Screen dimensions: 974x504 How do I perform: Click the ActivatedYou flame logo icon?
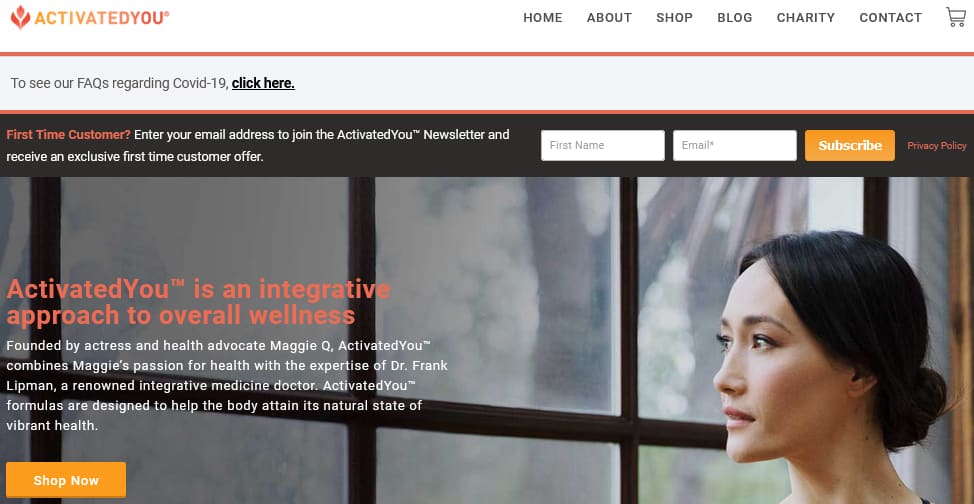(20, 17)
